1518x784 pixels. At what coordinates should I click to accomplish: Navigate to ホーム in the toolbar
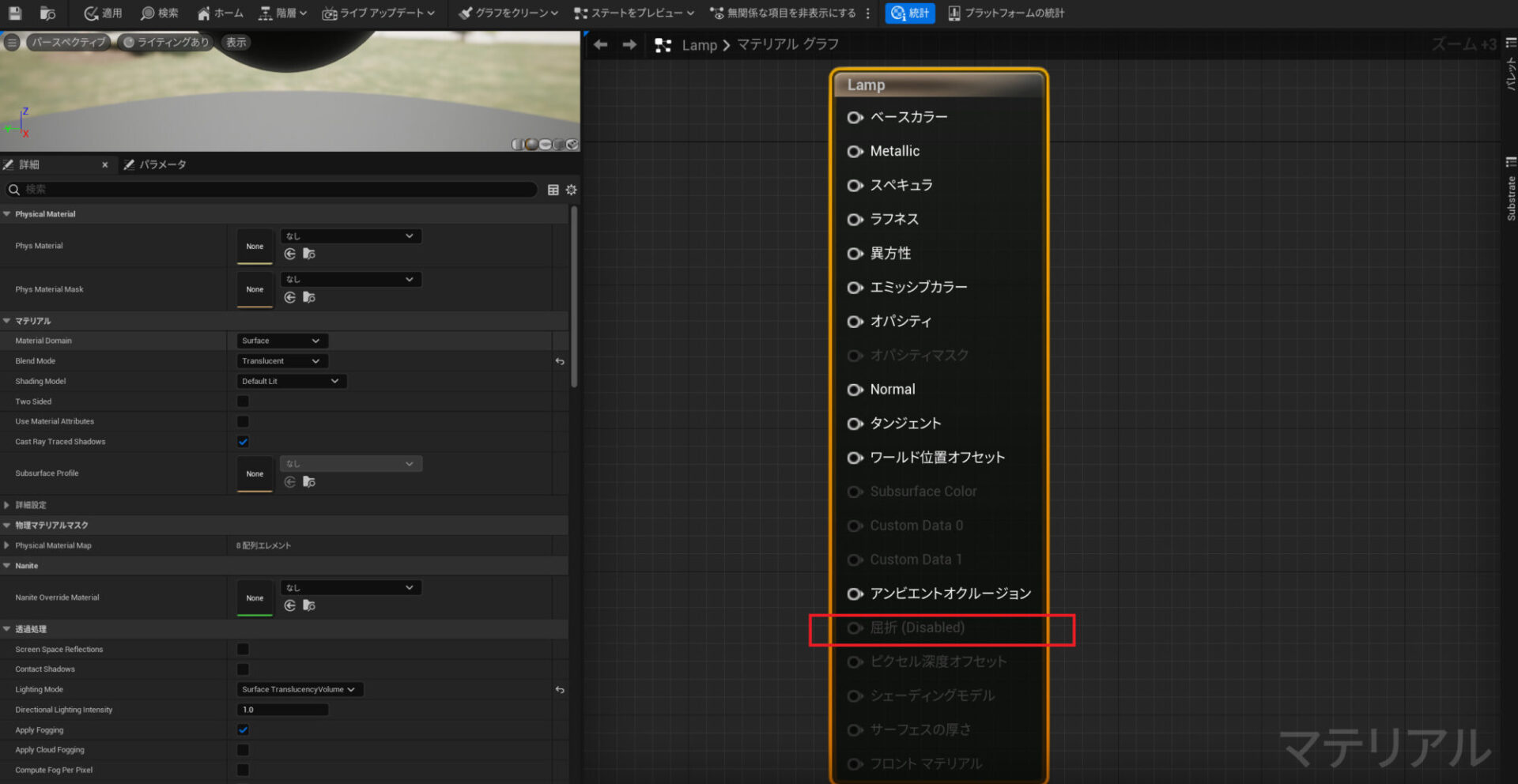click(219, 13)
